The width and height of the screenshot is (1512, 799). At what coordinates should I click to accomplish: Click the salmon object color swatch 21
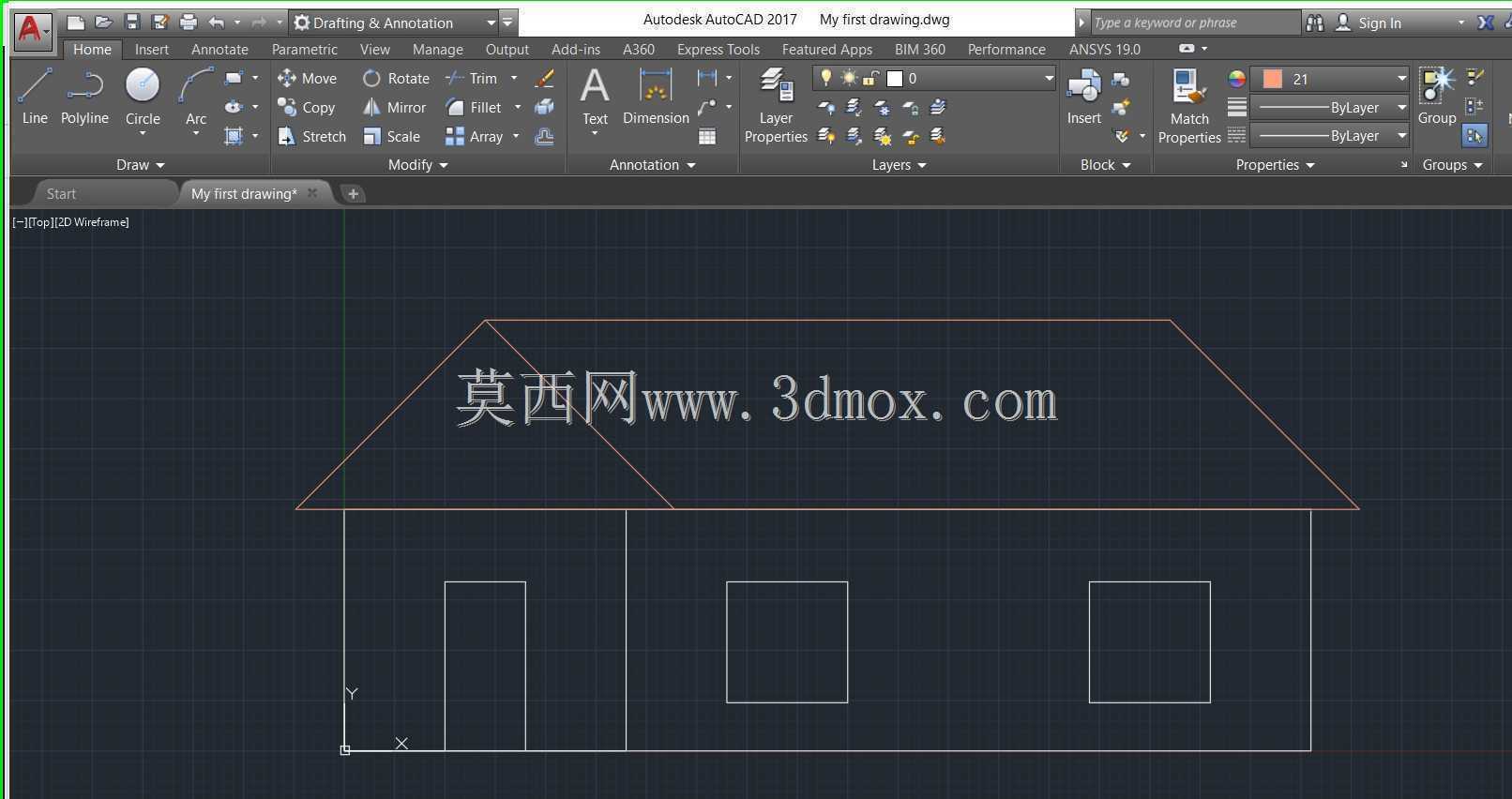(1272, 79)
